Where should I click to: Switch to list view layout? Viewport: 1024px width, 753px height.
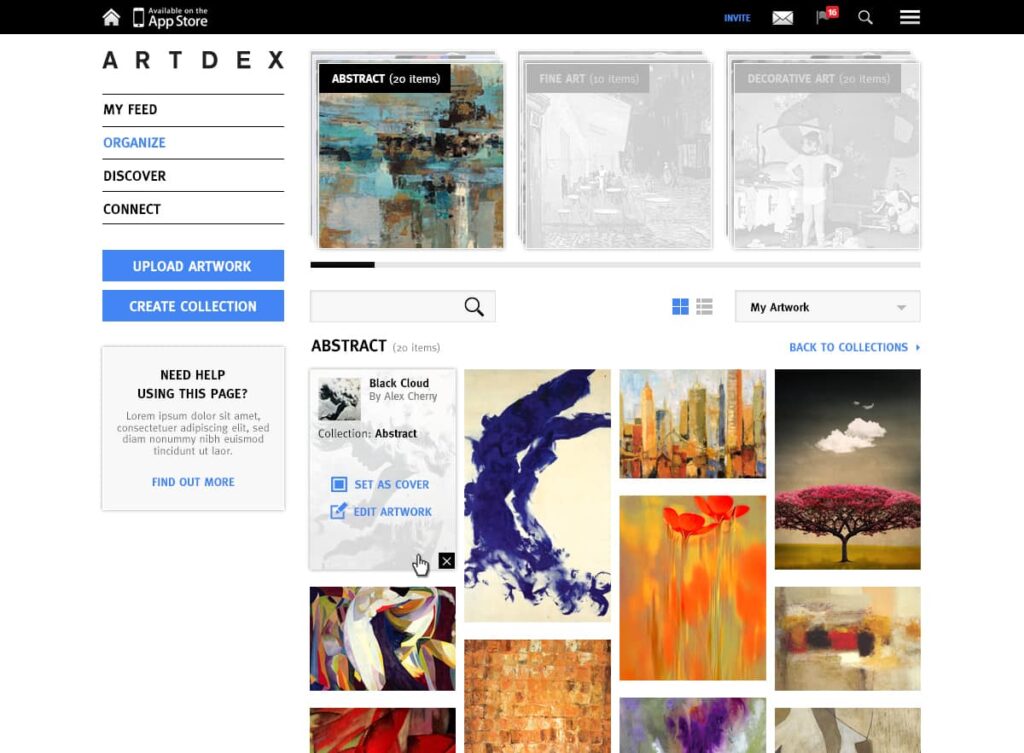704,307
